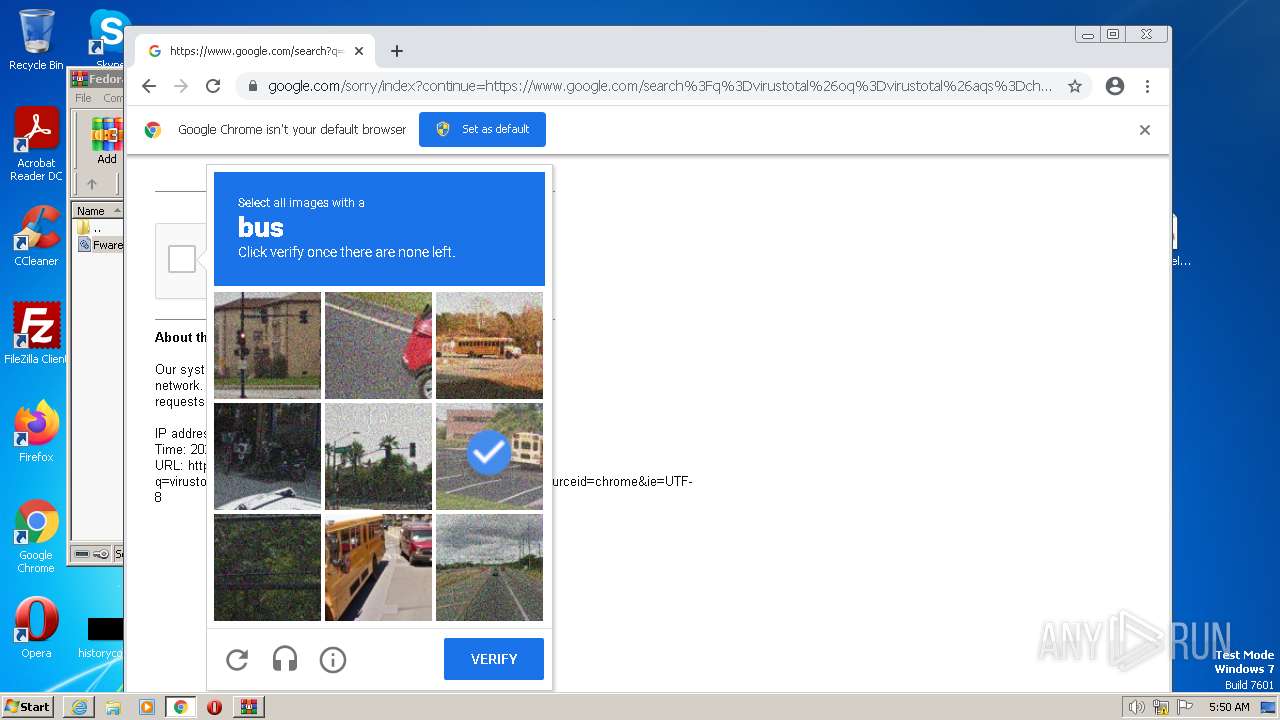Open Skype desktop shortcut

point(109,40)
